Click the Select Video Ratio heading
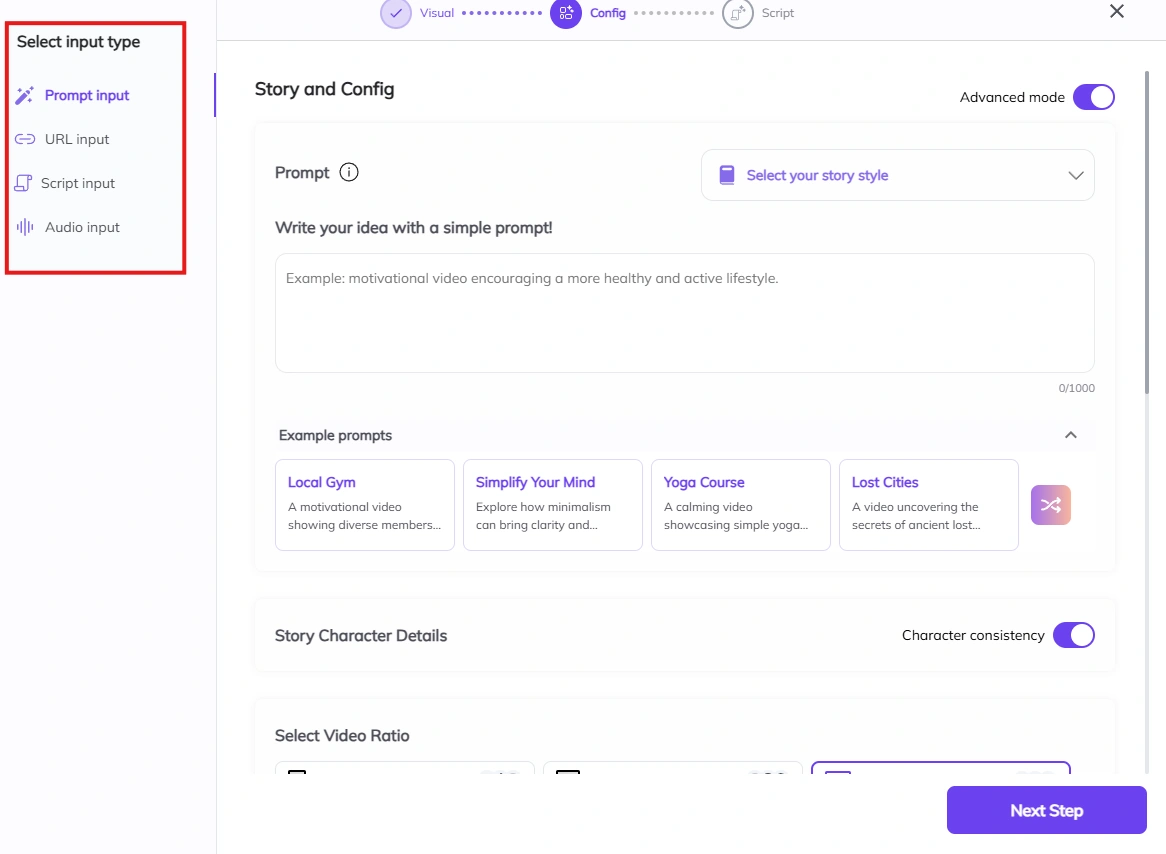Screen dimensions: 1166x854 point(342,736)
